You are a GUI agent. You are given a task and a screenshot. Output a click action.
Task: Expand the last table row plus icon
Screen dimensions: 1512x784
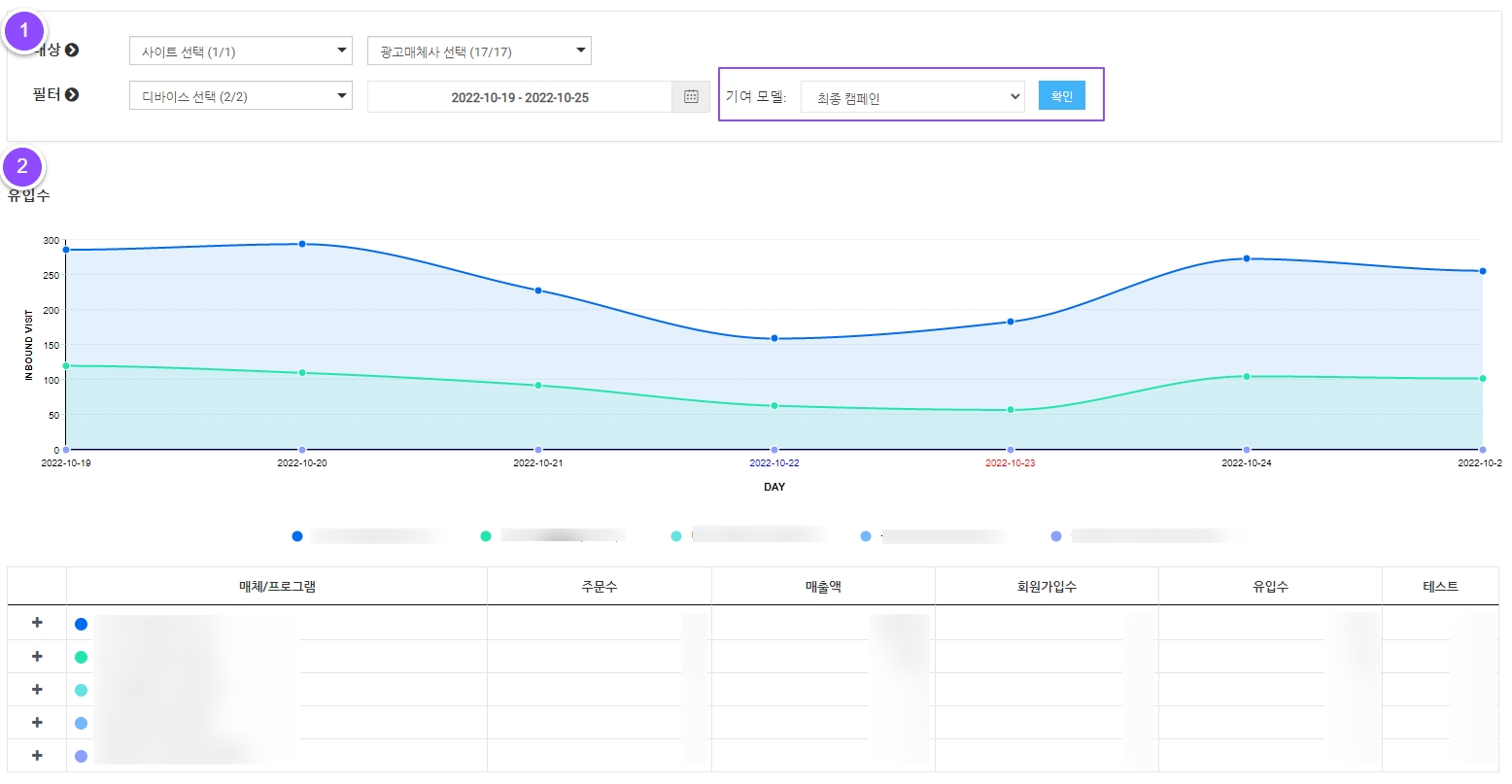coord(37,756)
